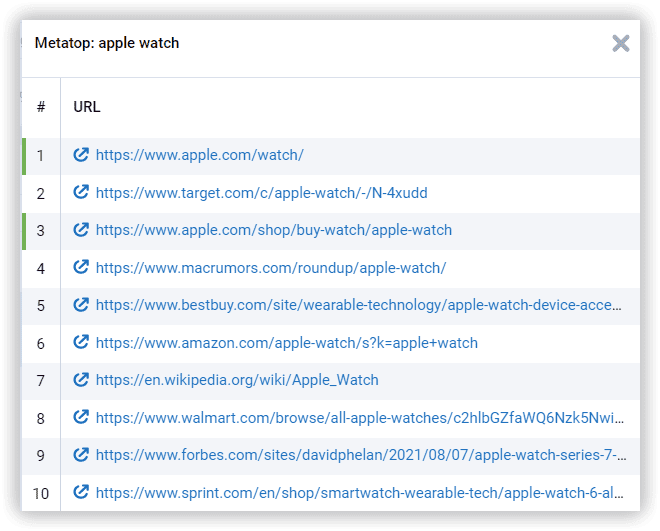The width and height of the screenshot is (660, 531).
Task: Click external link icon beside macrumors.com URL
Action: (81, 267)
